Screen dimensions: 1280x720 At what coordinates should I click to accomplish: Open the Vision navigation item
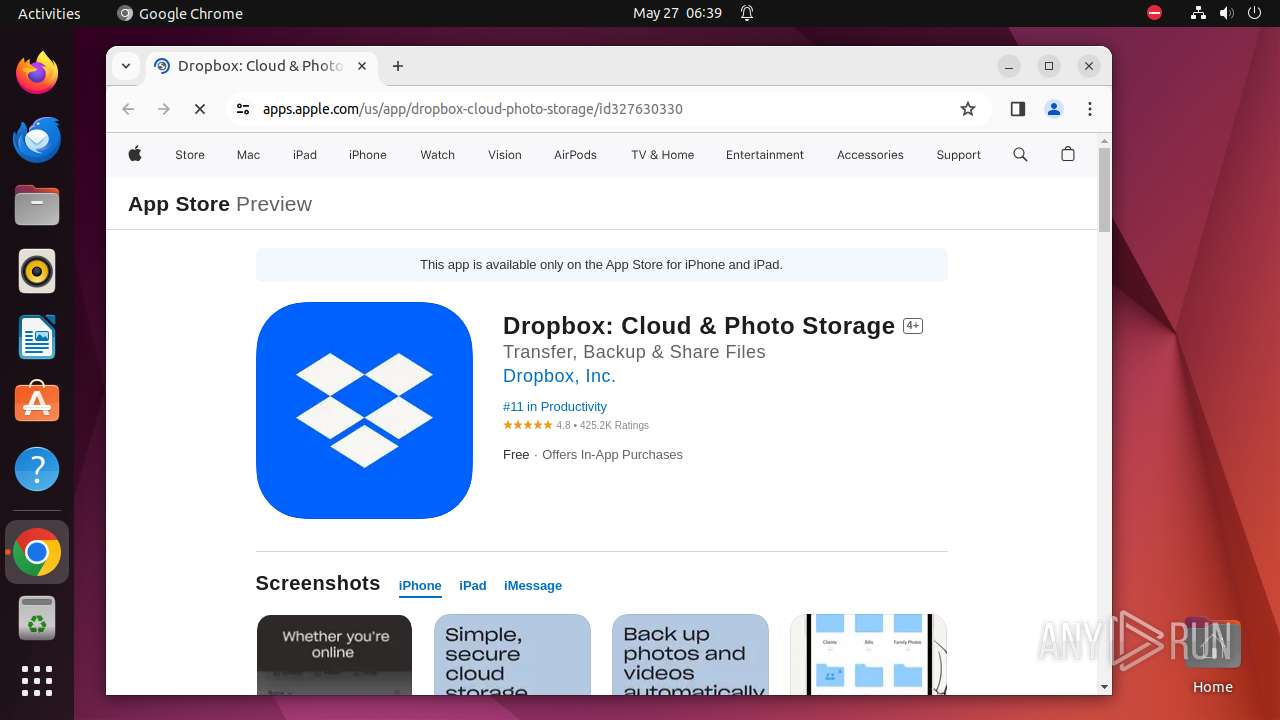[505, 155]
